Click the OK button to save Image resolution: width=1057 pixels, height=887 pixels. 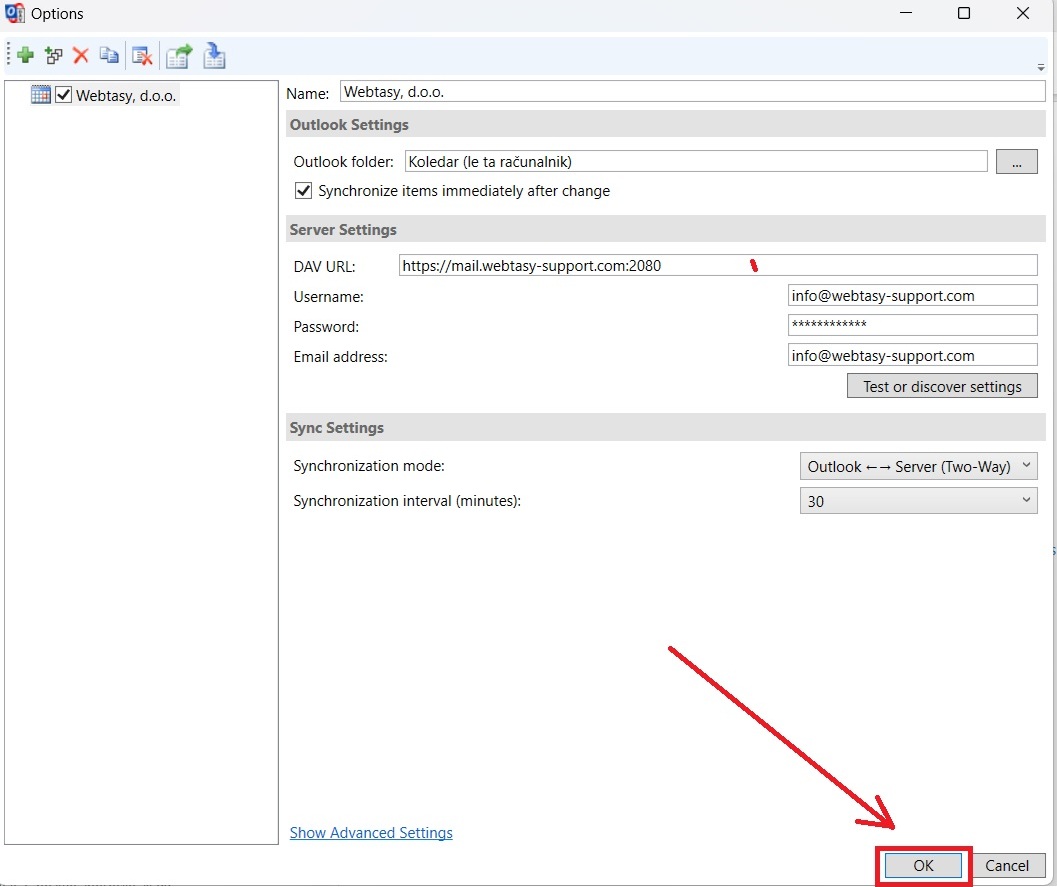pos(923,866)
